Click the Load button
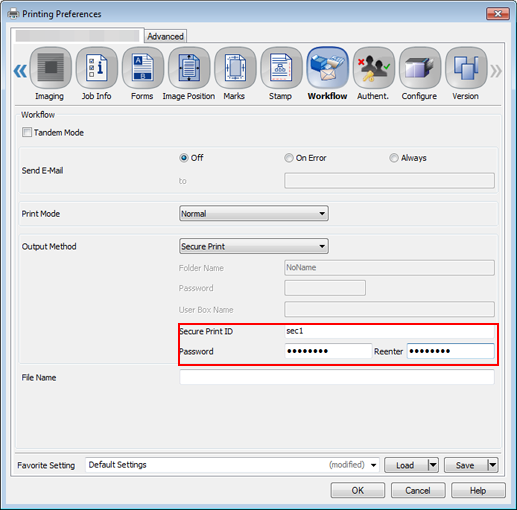The image size is (517, 510). click(x=406, y=465)
